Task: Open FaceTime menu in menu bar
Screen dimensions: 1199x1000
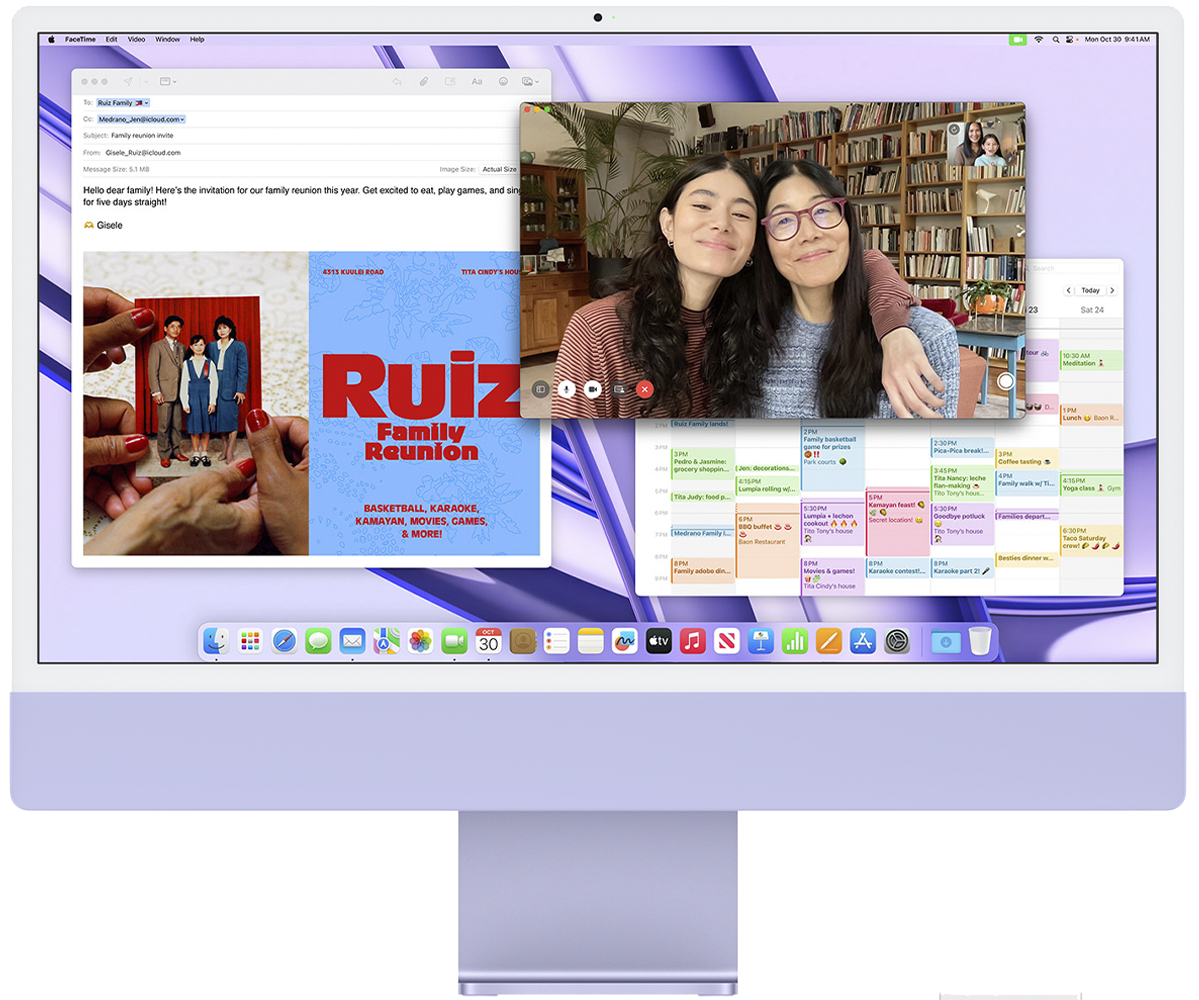Action: point(80,39)
